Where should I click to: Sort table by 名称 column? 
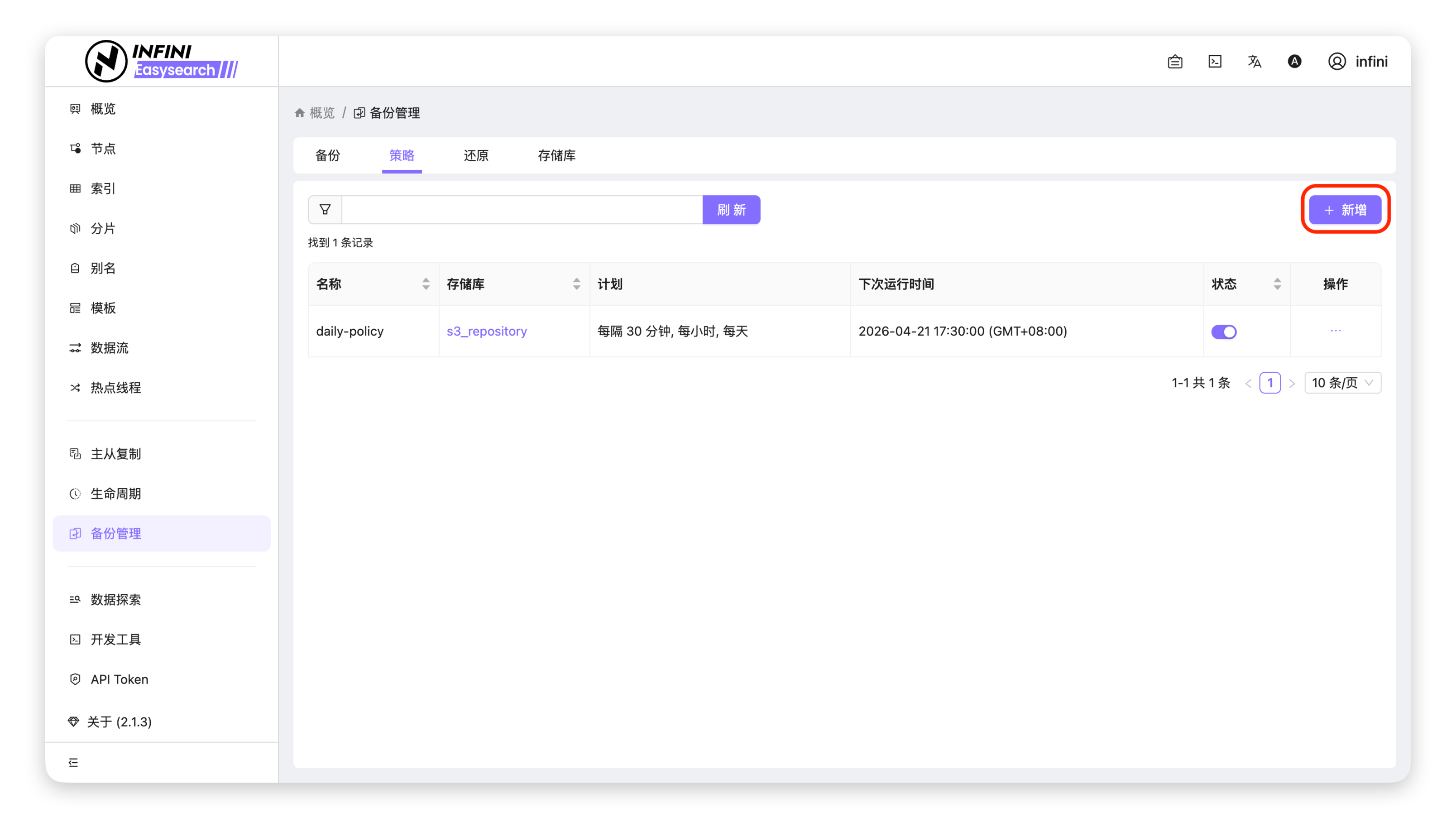tap(426, 284)
